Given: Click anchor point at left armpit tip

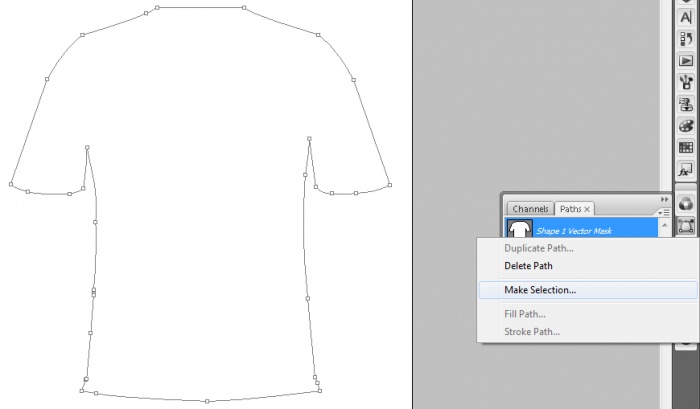Looking at the screenshot, I should (87, 147).
